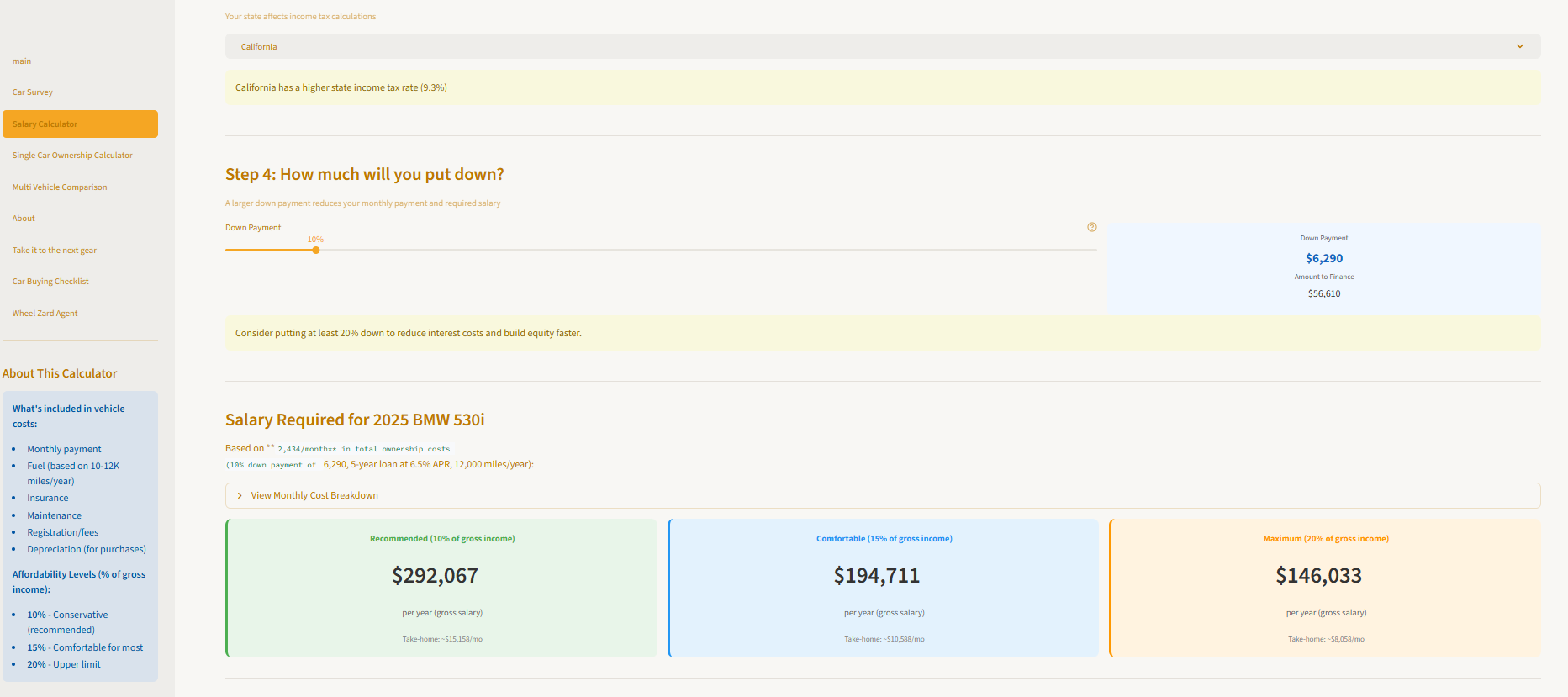This screenshot has height=697, width=1568.
Task: Open the California state dropdown
Action: [883, 46]
